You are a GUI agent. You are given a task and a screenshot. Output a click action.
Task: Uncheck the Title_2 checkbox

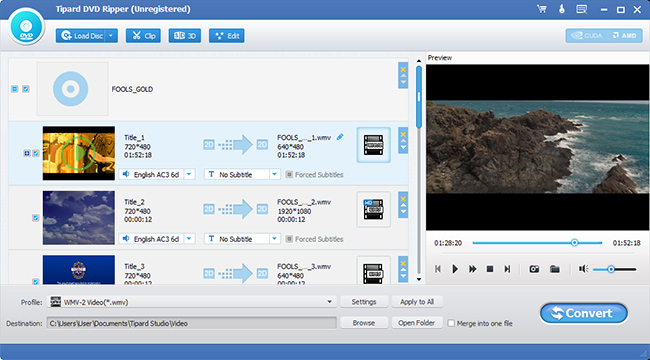point(36,218)
